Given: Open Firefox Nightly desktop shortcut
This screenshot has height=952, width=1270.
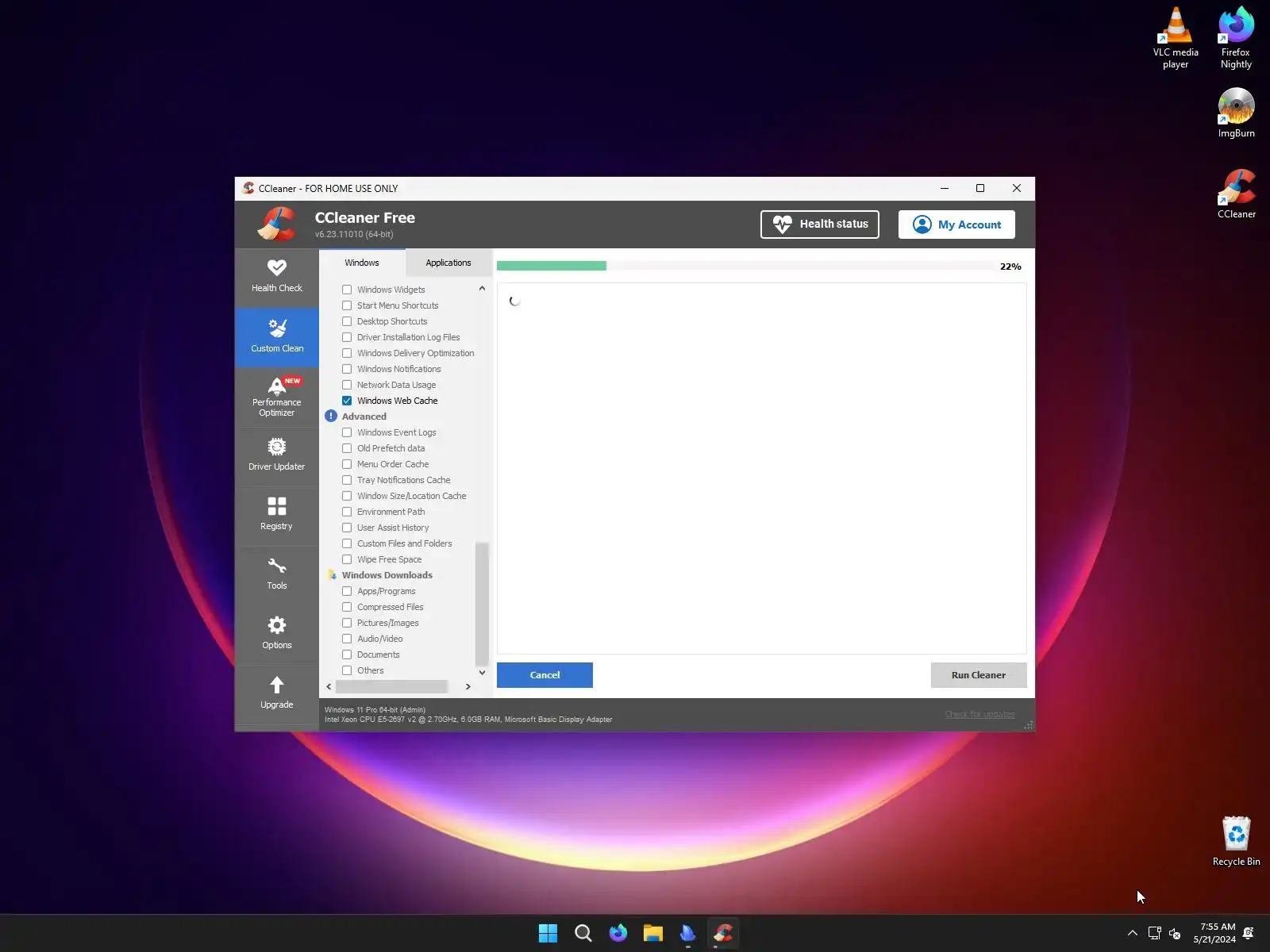Looking at the screenshot, I should coord(1236,38).
